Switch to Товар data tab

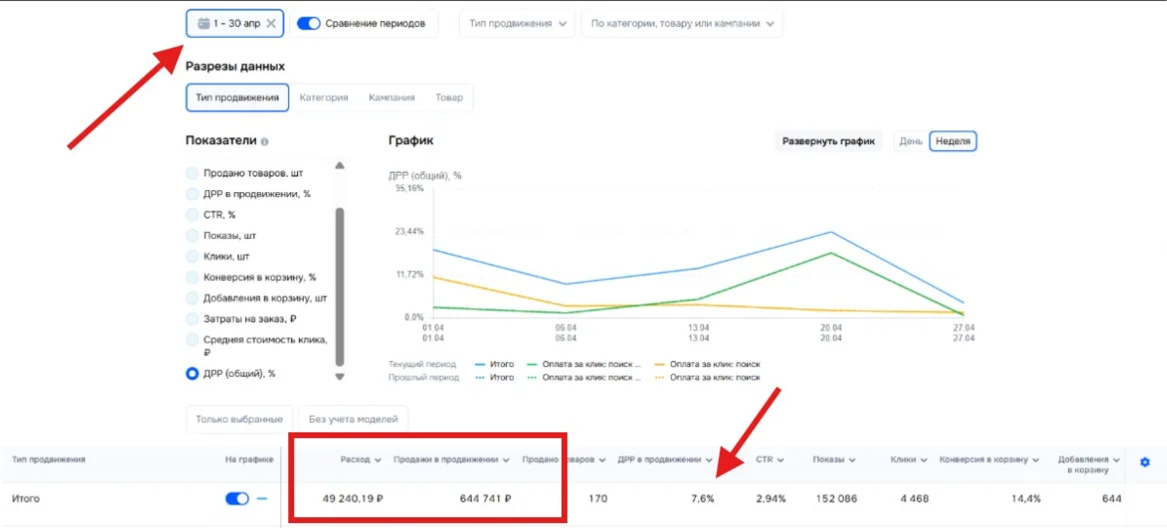point(449,98)
